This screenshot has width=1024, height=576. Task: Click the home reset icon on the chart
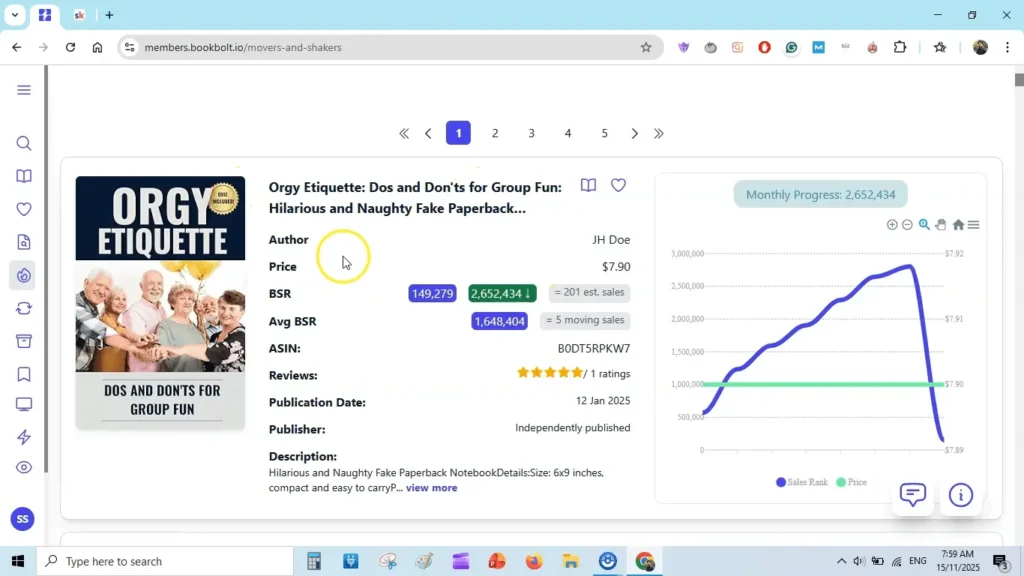[x=958, y=224]
